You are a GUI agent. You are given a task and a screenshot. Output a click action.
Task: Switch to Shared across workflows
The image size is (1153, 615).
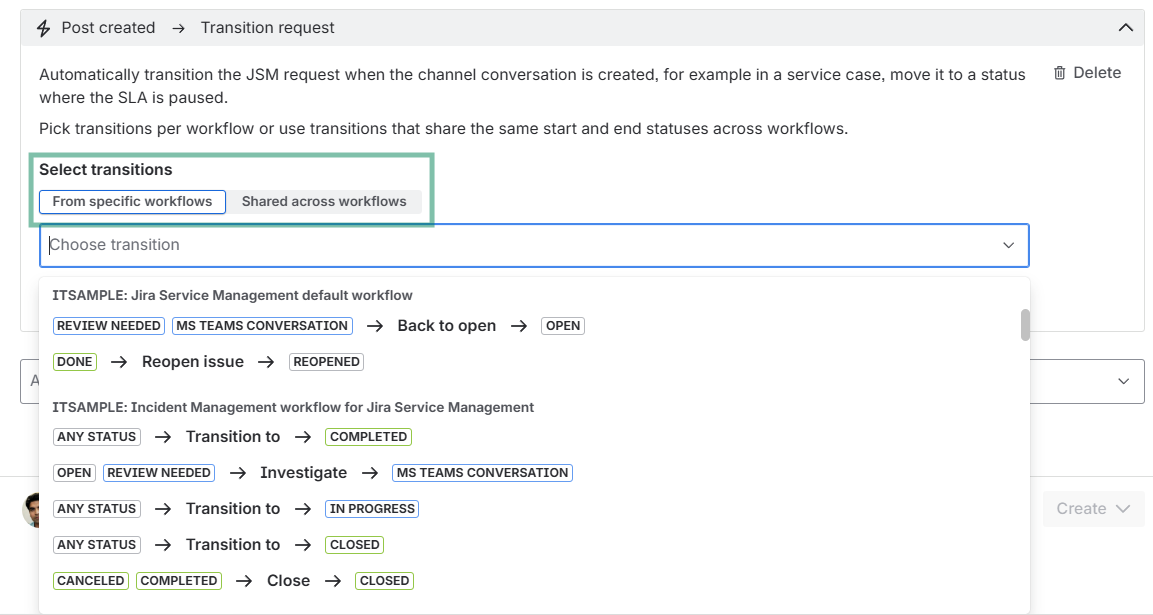click(324, 202)
